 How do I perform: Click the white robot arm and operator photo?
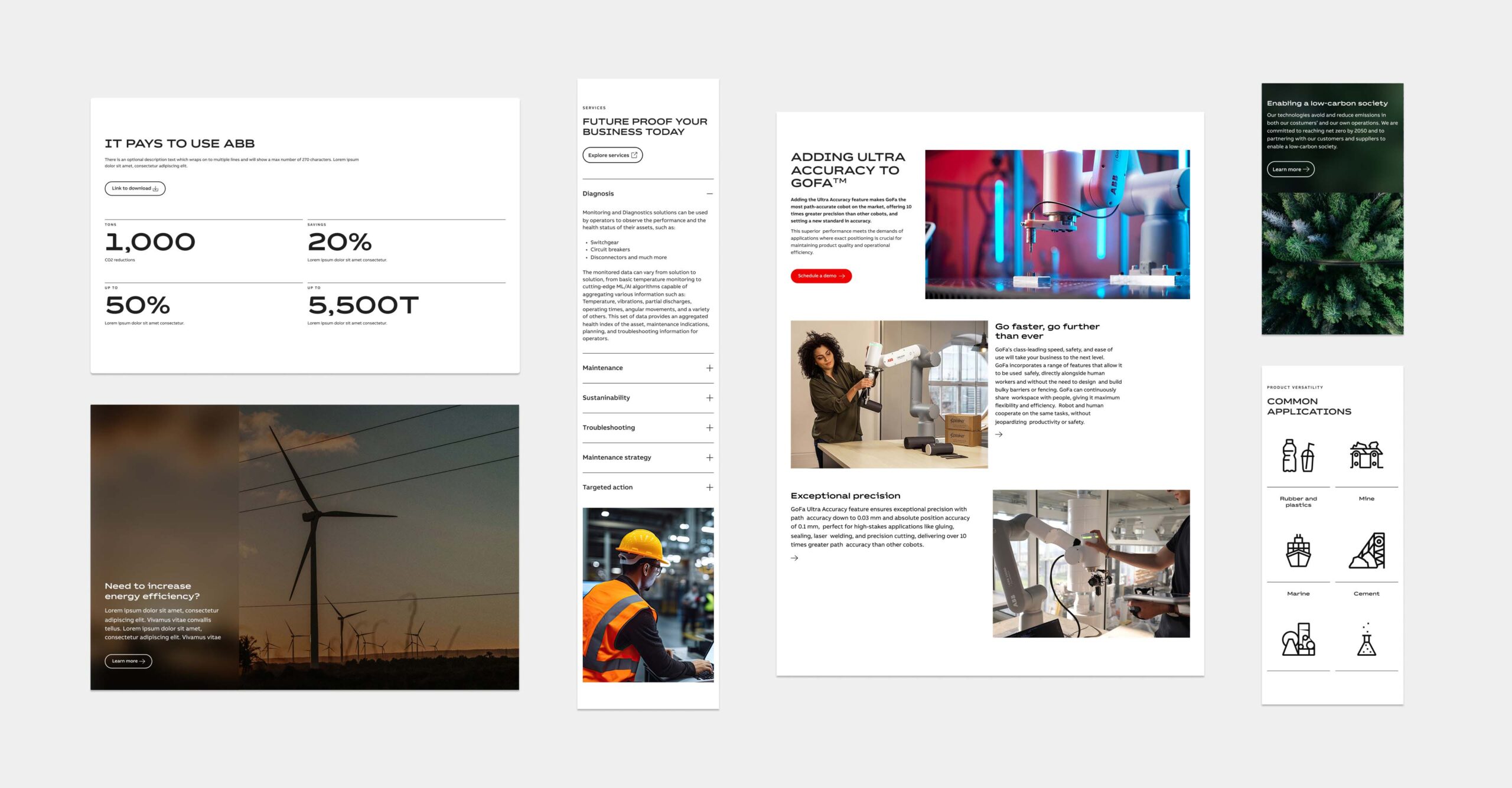(1091, 563)
